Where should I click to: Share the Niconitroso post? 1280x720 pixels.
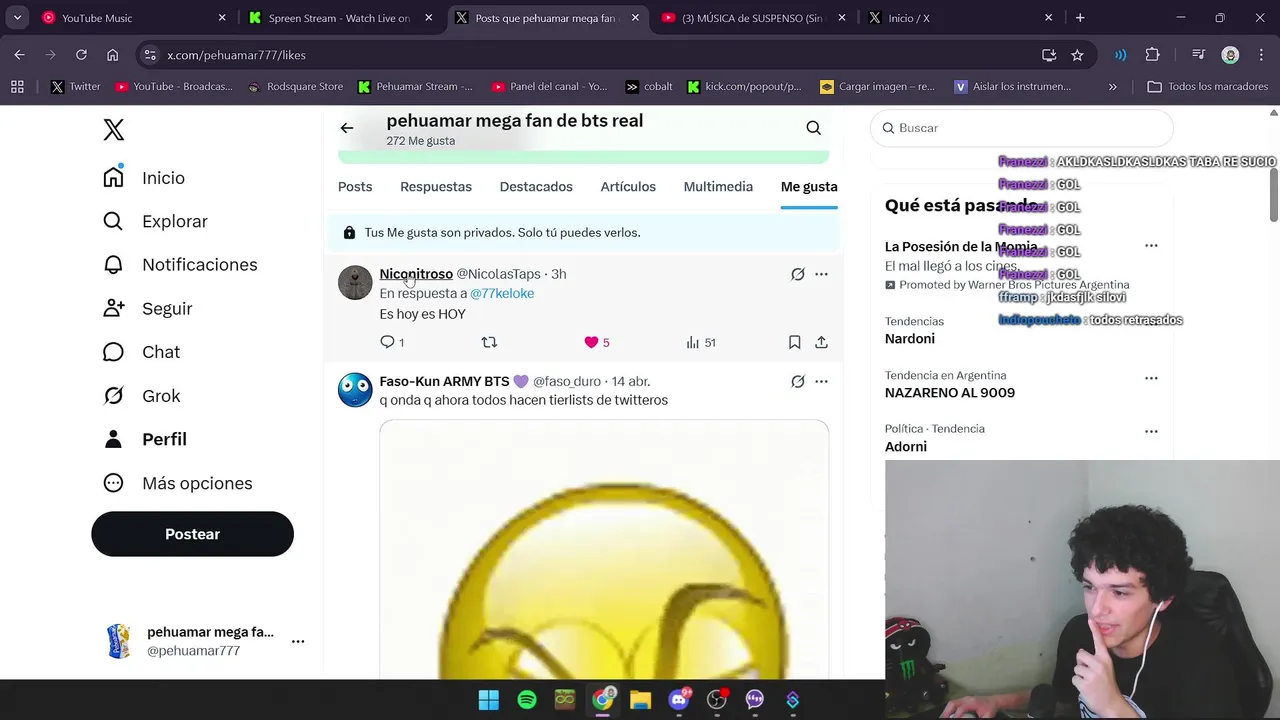pos(821,342)
